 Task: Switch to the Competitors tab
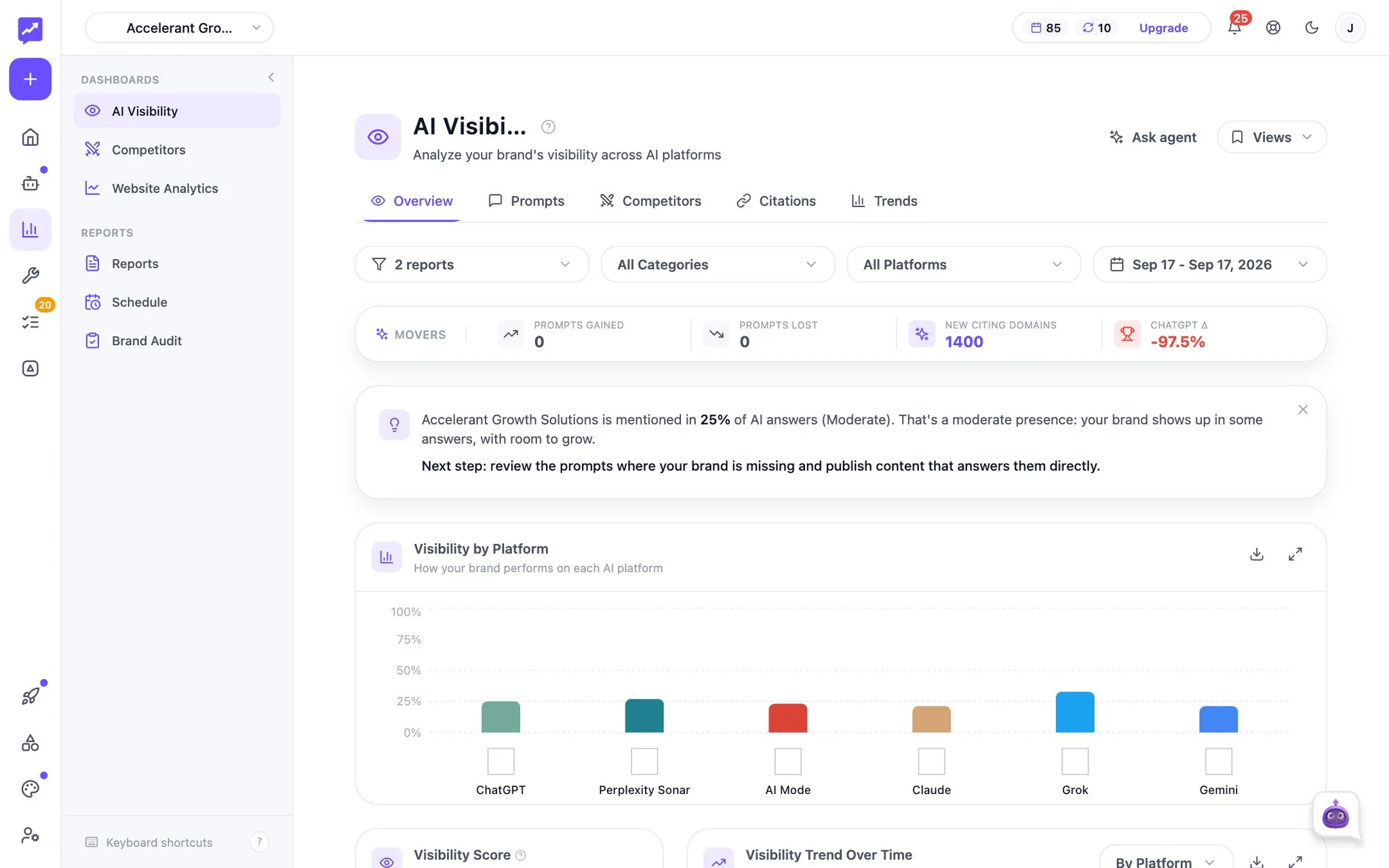click(650, 201)
